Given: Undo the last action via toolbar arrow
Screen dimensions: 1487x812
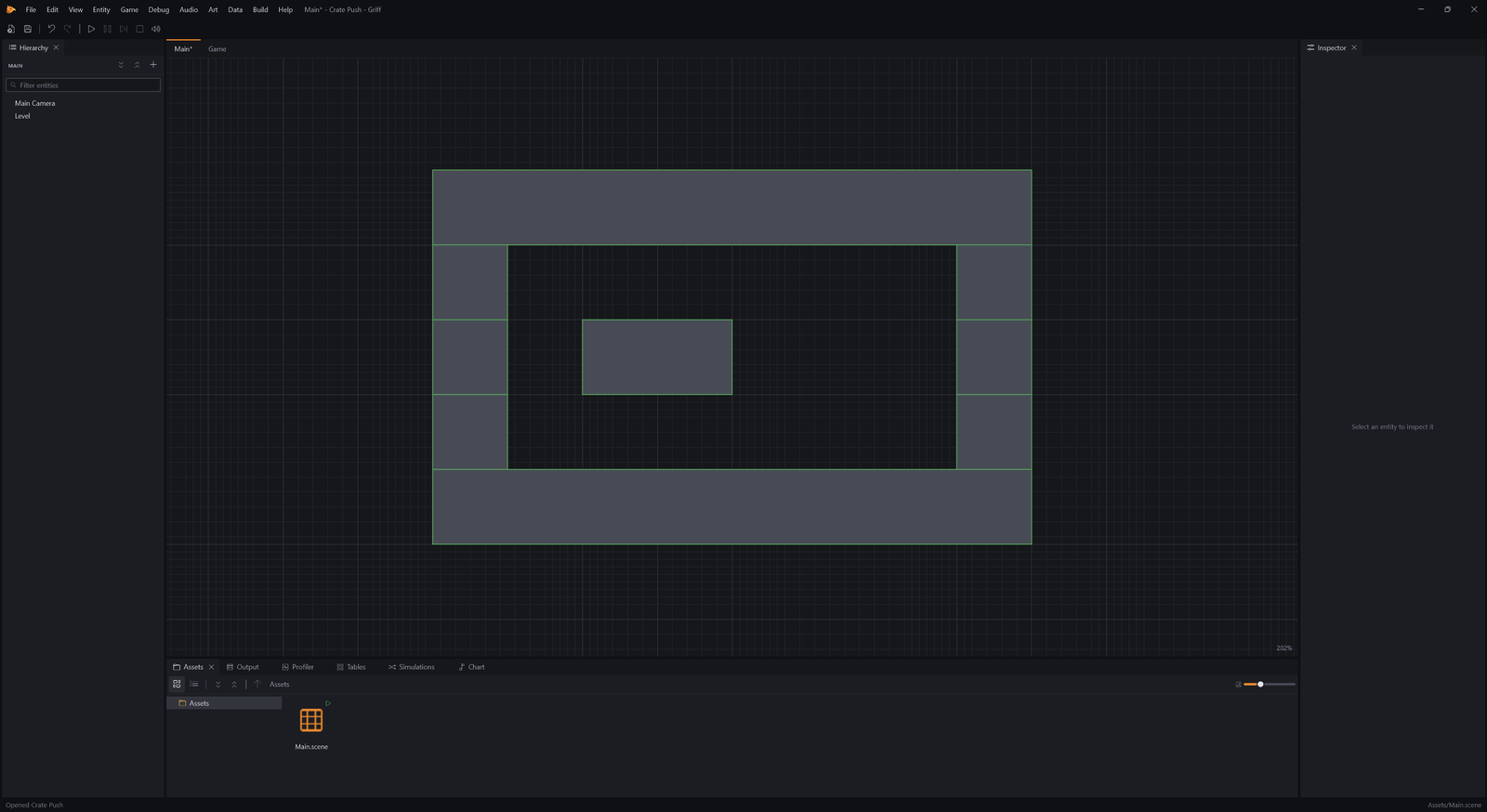Looking at the screenshot, I should pyautogui.click(x=51, y=29).
